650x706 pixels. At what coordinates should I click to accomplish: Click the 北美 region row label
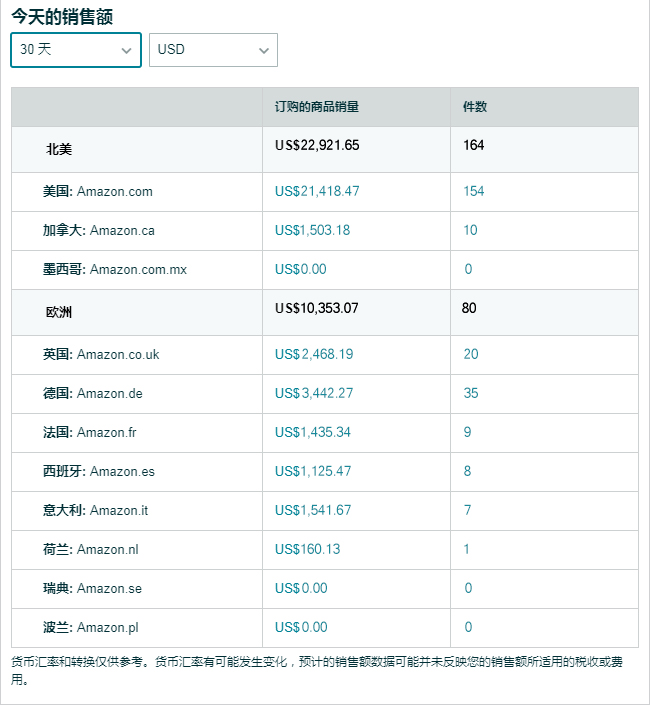tap(59, 149)
